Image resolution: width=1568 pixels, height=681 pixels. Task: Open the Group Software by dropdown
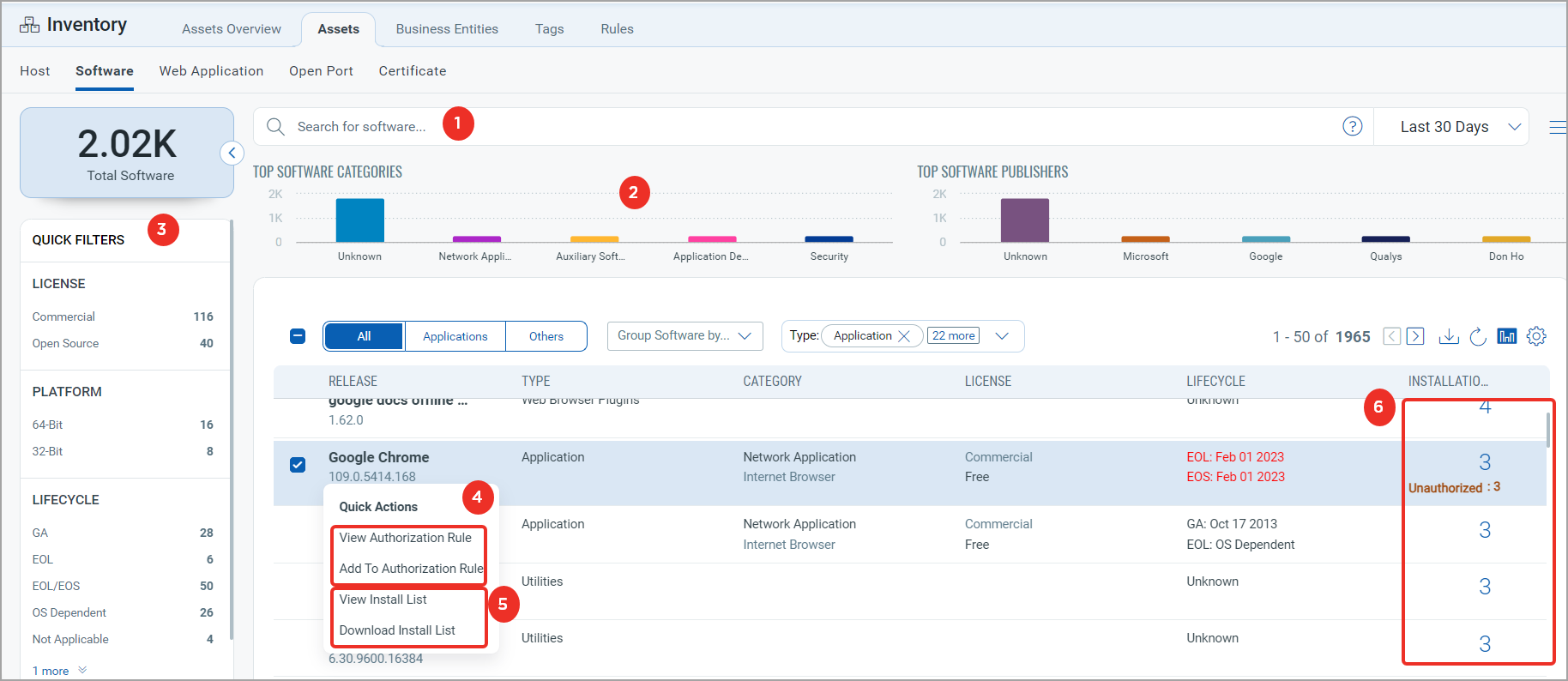684,336
